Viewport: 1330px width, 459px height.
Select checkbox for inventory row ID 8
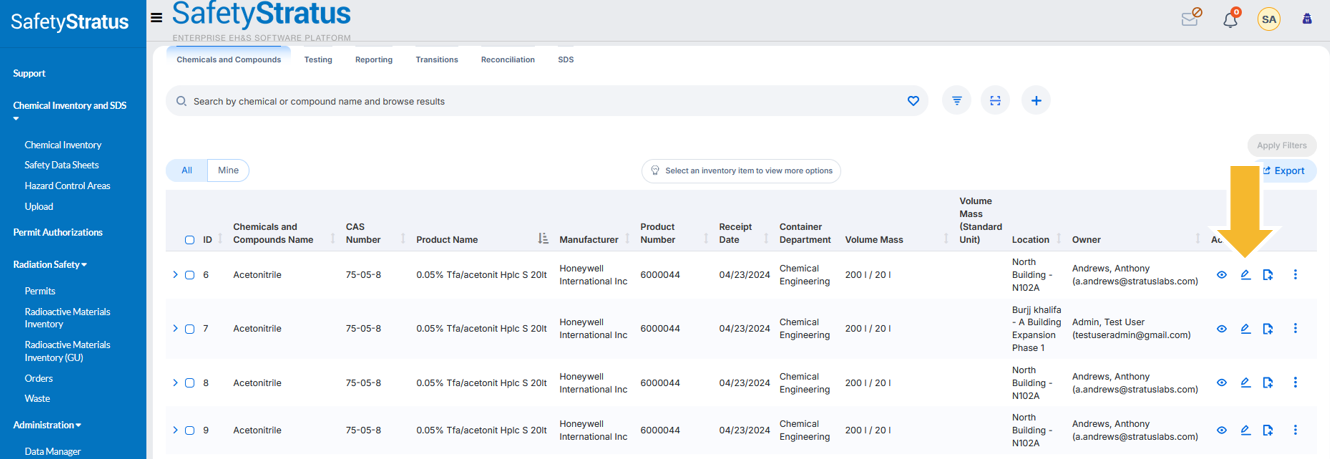point(190,383)
